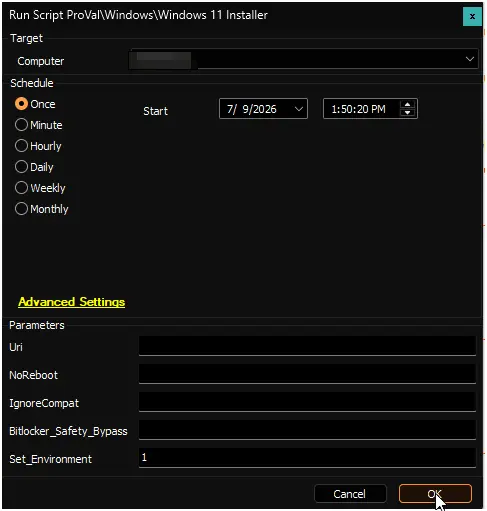
Task: Click the Bitlocker_Safety_Bypass input box
Action: [307, 430]
